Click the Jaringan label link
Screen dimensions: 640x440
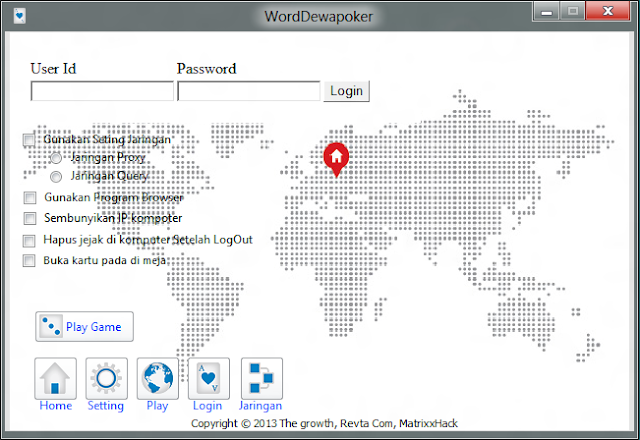click(x=260, y=406)
